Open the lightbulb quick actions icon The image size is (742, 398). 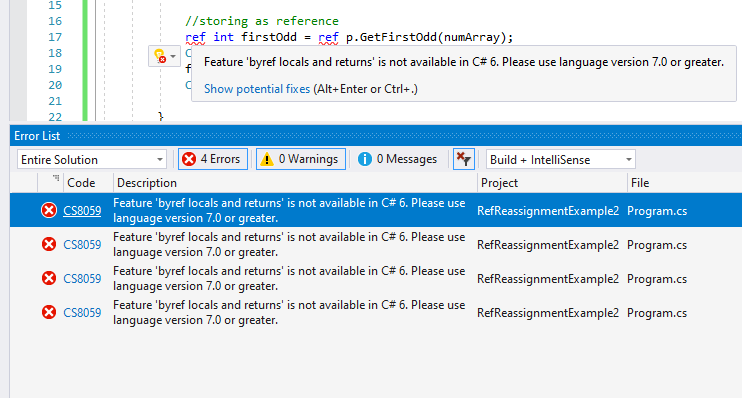[x=160, y=56]
